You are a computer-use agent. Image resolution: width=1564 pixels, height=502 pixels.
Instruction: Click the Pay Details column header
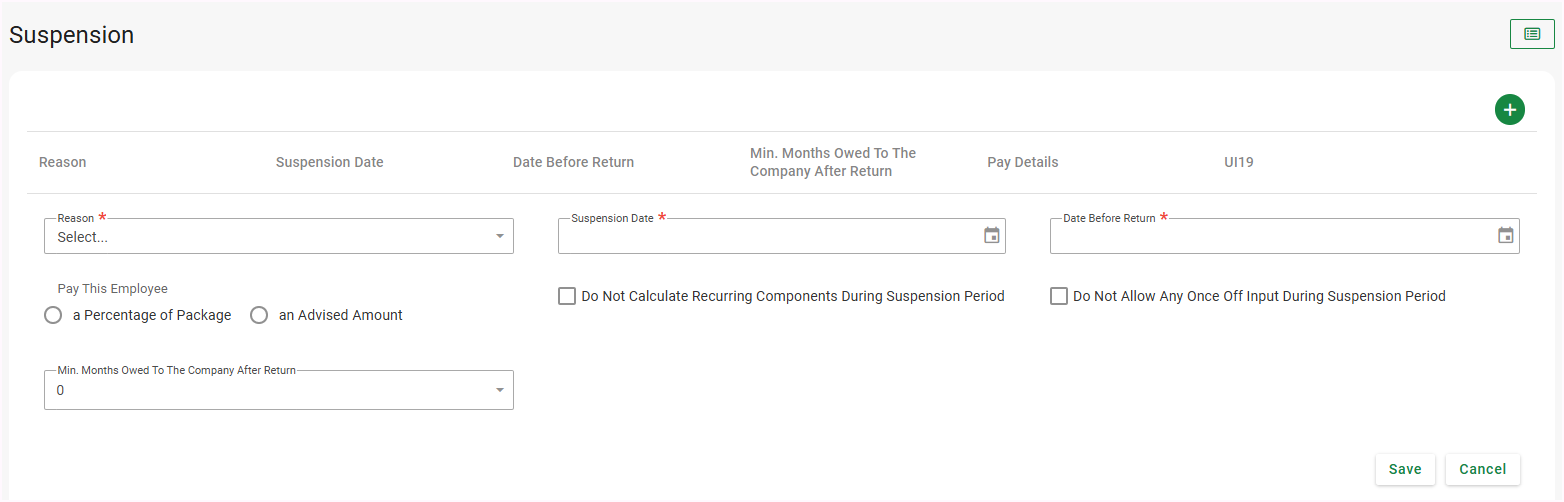(x=1022, y=162)
